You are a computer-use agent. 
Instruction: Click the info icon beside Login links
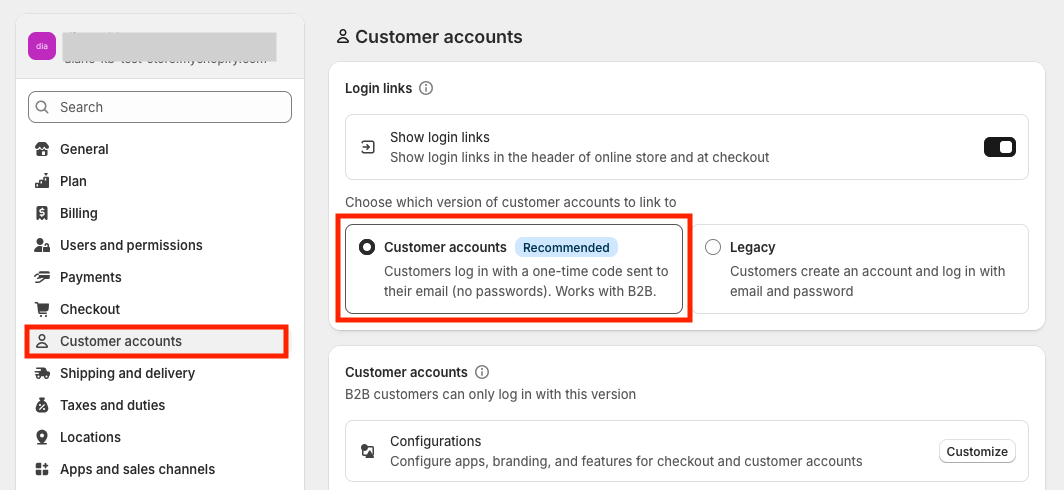point(426,88)
